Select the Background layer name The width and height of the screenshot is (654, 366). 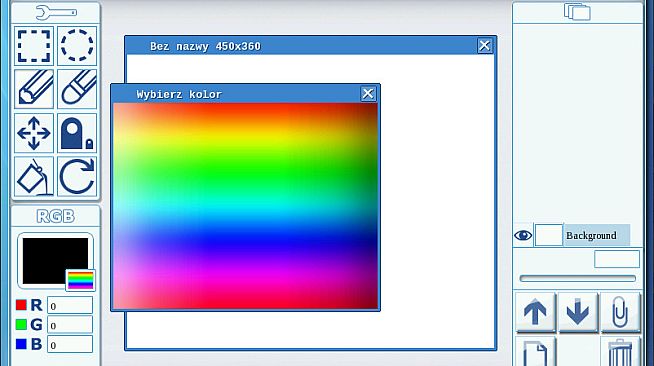pyautogui.click(x=591, y=236)
